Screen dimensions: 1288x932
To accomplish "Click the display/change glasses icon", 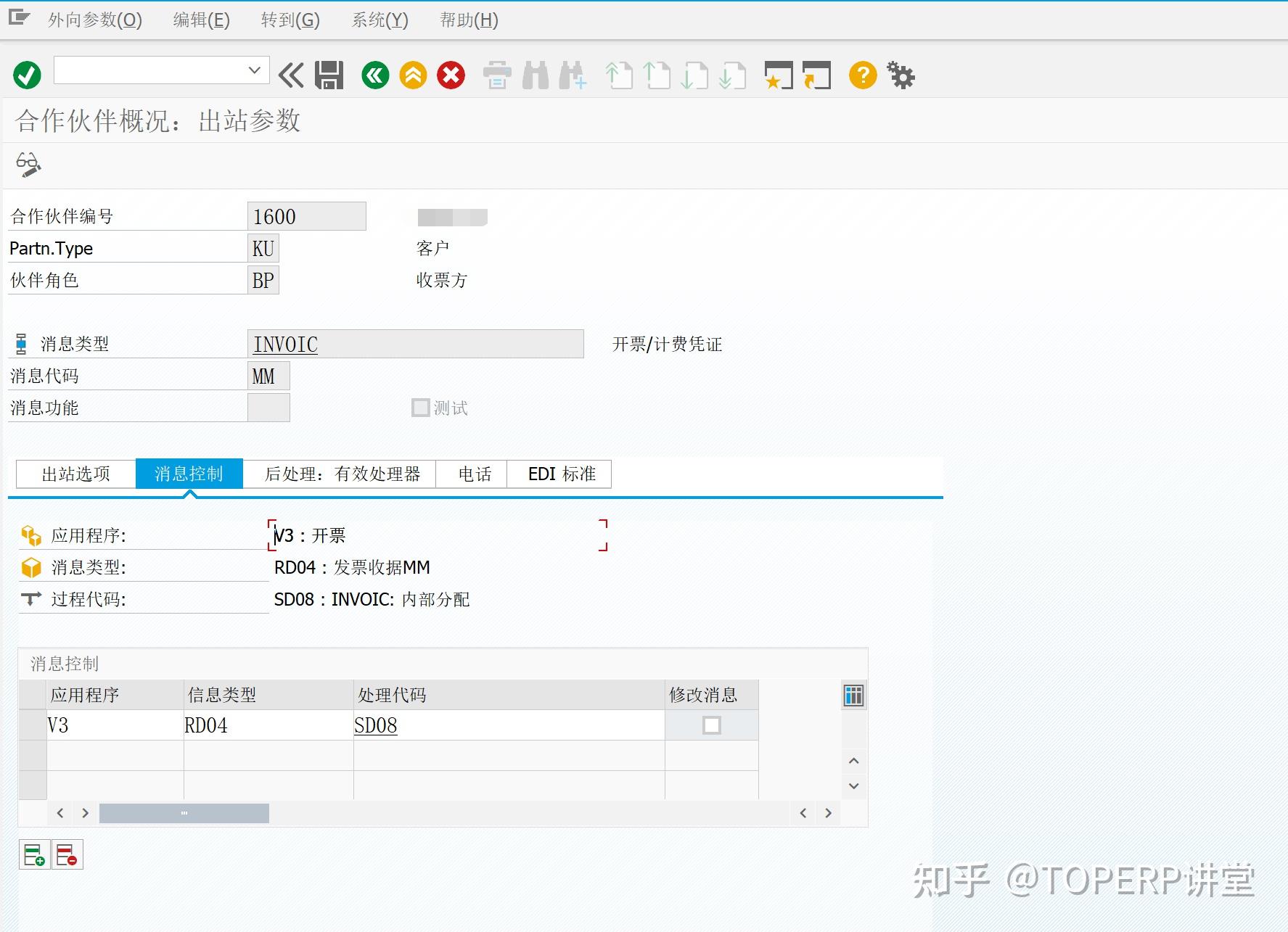I will pyautogui.click(x=28, y=165).
